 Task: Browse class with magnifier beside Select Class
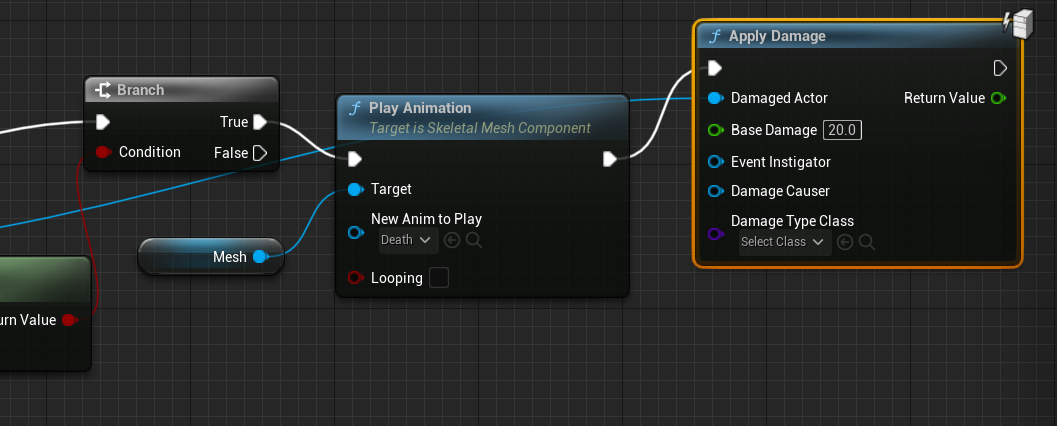click(x=867, y=242)
